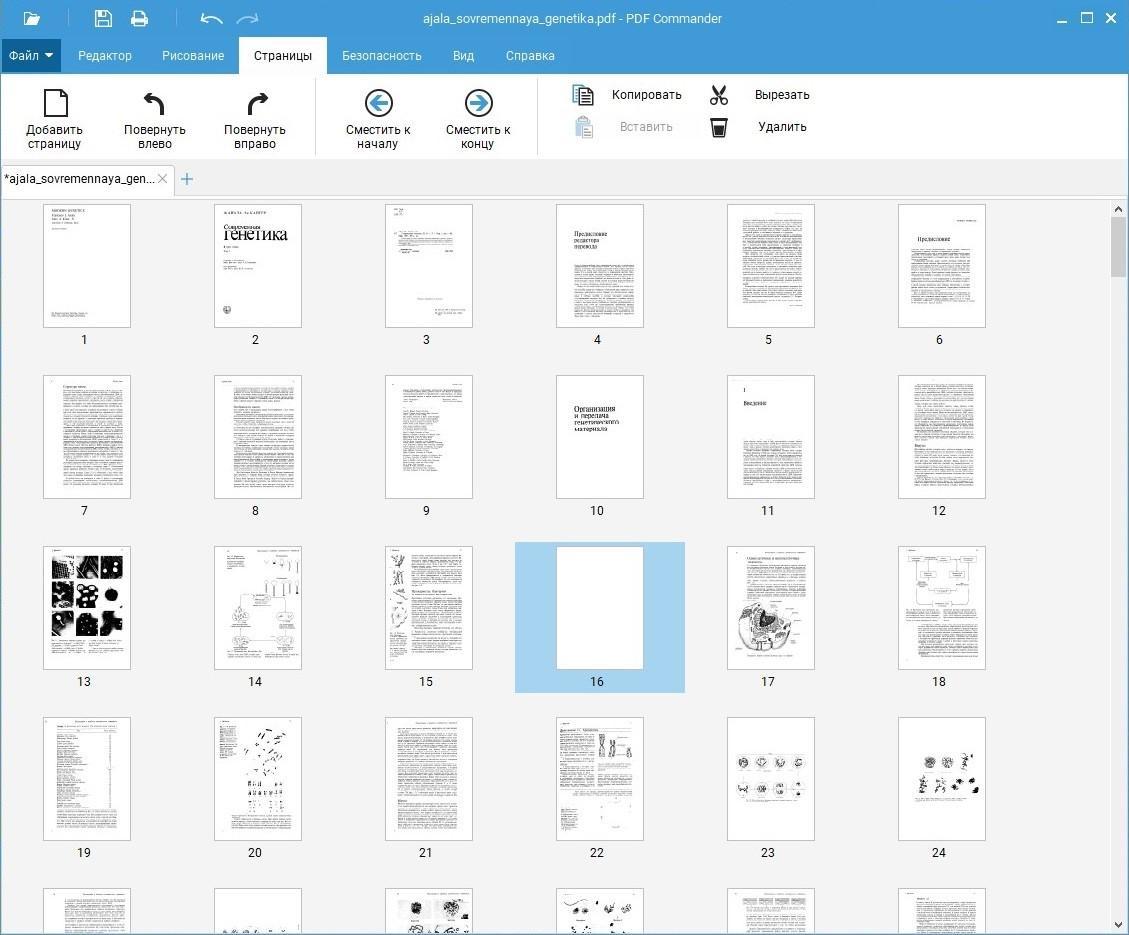Click the vertical scrollbar thumb
Image resolution: width=1129 pixels, height=935 pixels.
[1118, 247]
